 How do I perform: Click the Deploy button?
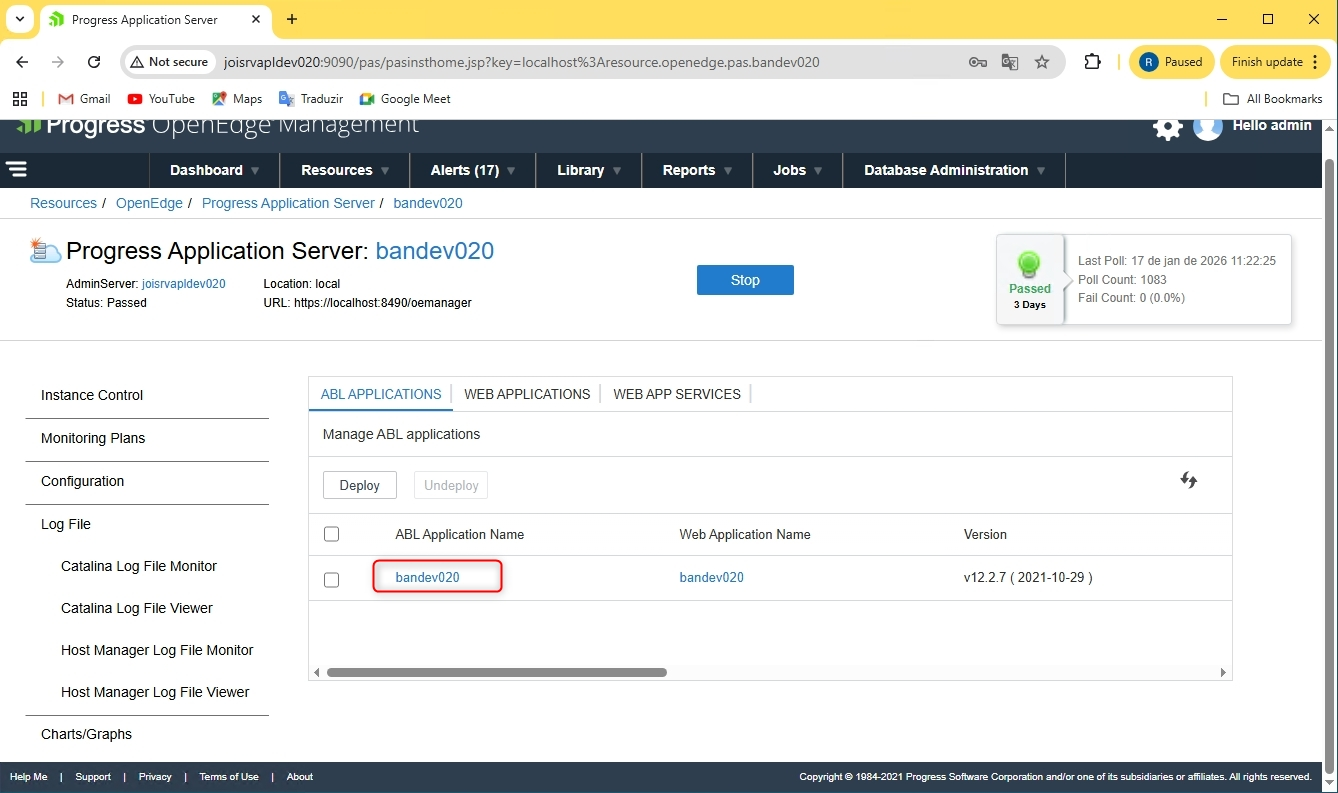point(360,485)
